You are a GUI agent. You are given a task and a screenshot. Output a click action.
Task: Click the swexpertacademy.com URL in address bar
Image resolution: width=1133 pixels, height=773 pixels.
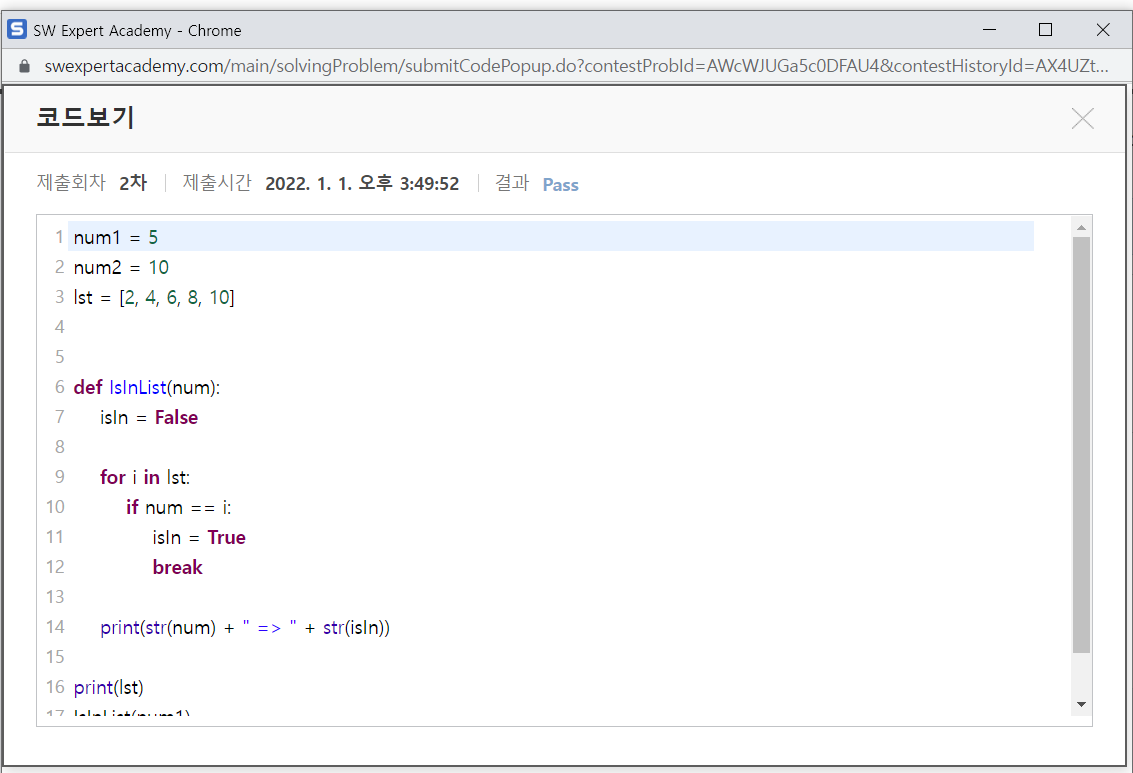coord(576,66)
